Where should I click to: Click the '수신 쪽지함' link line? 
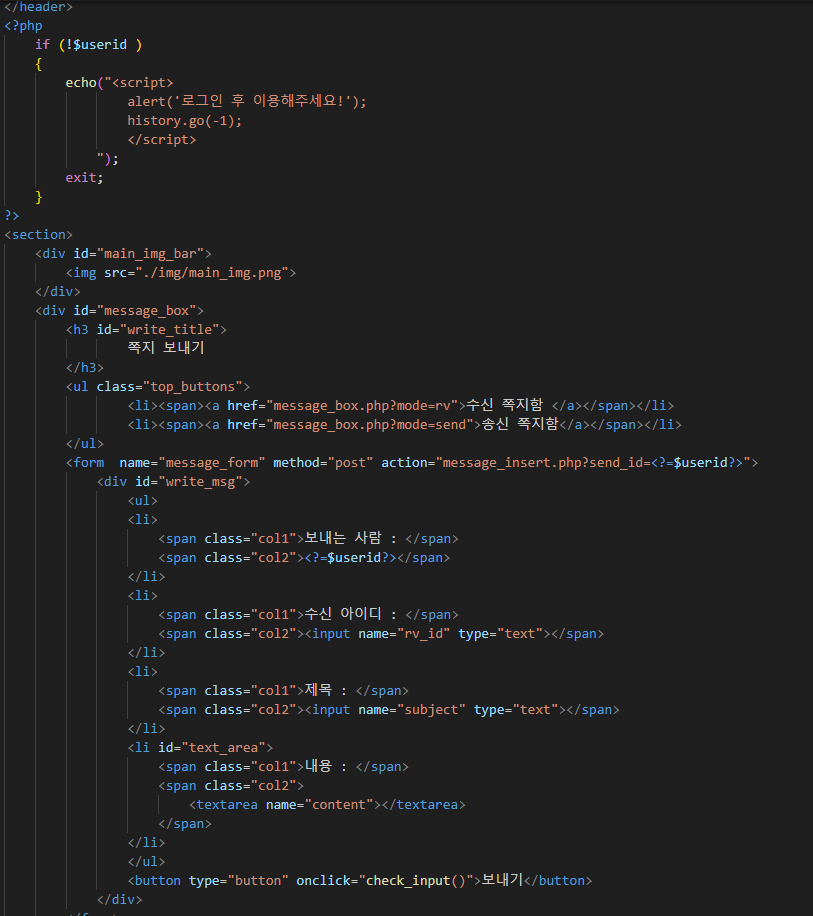pyautogui.click(x=401, y=405)
